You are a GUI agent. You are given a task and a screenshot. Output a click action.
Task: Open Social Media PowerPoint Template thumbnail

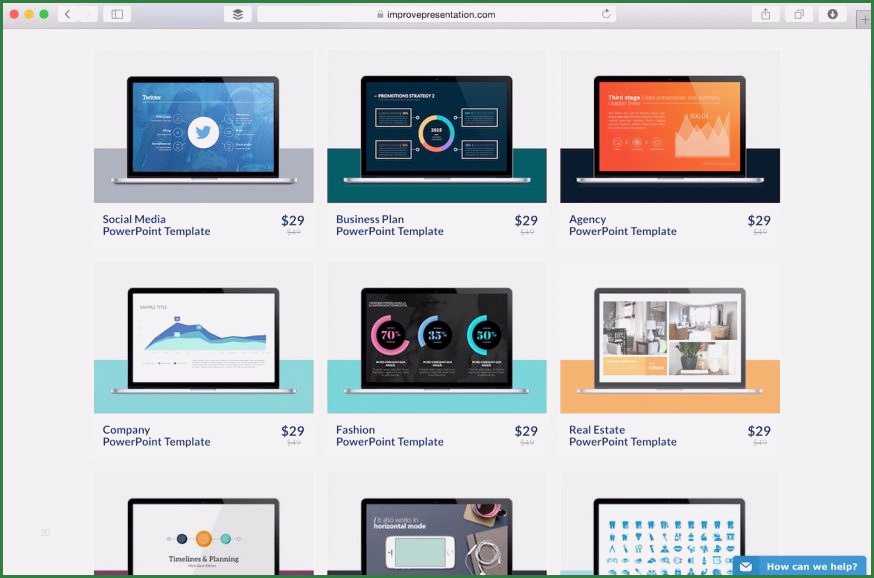tap(203, 127)
